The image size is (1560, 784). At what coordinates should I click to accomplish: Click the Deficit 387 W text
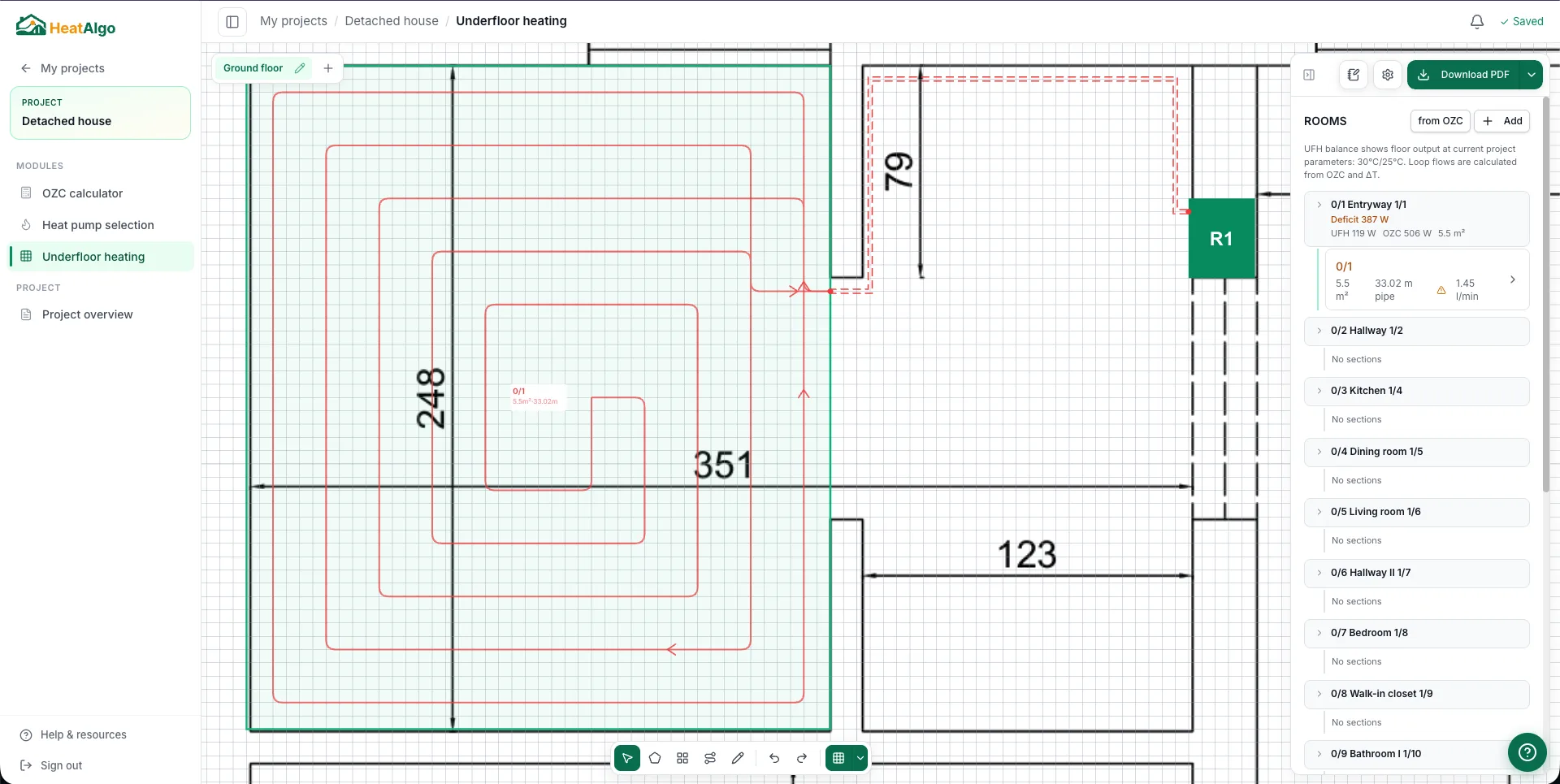coord(1359,219)
